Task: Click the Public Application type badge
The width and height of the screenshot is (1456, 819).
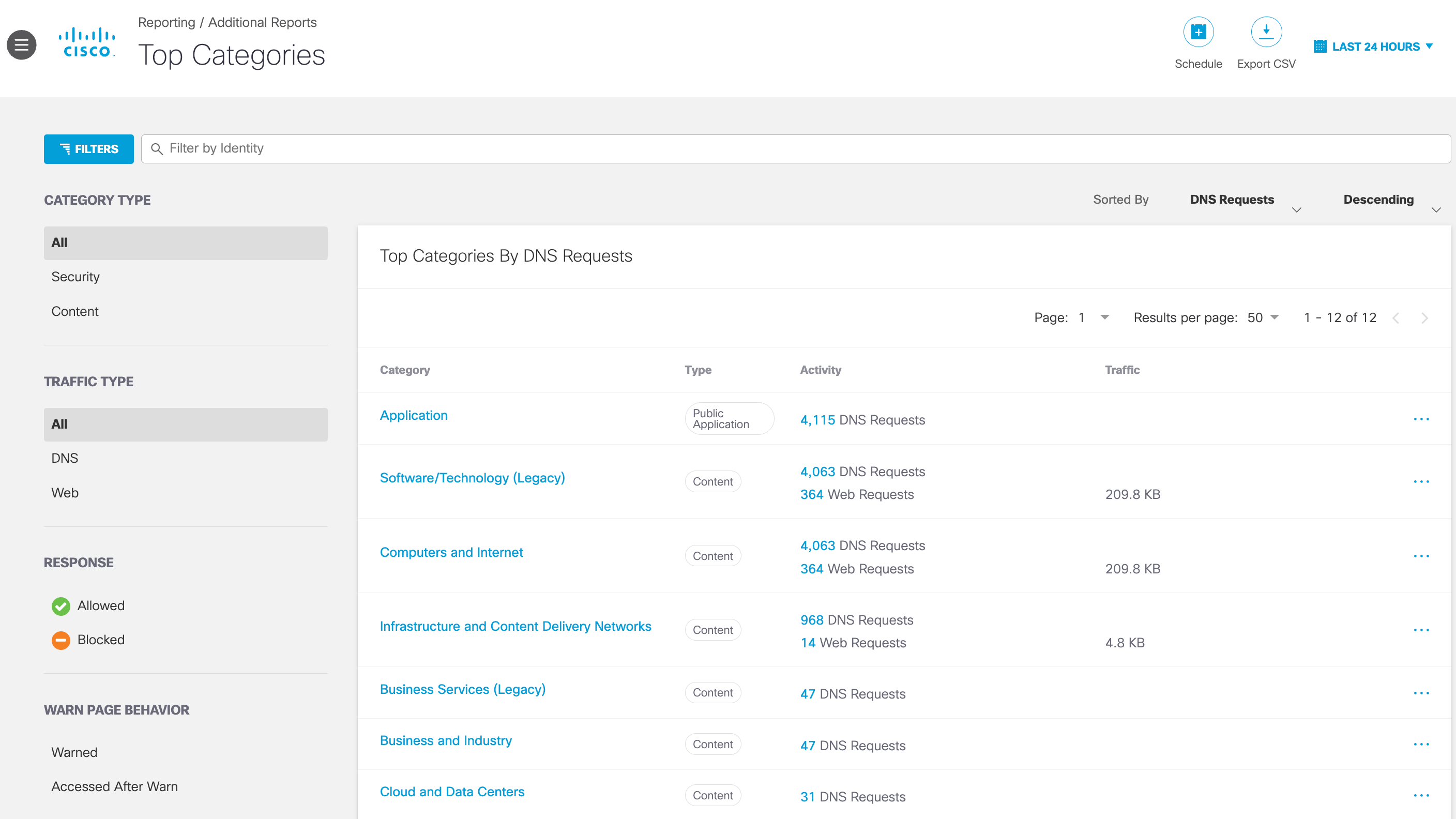Action: pyautogui.click(x=729, y=419)
